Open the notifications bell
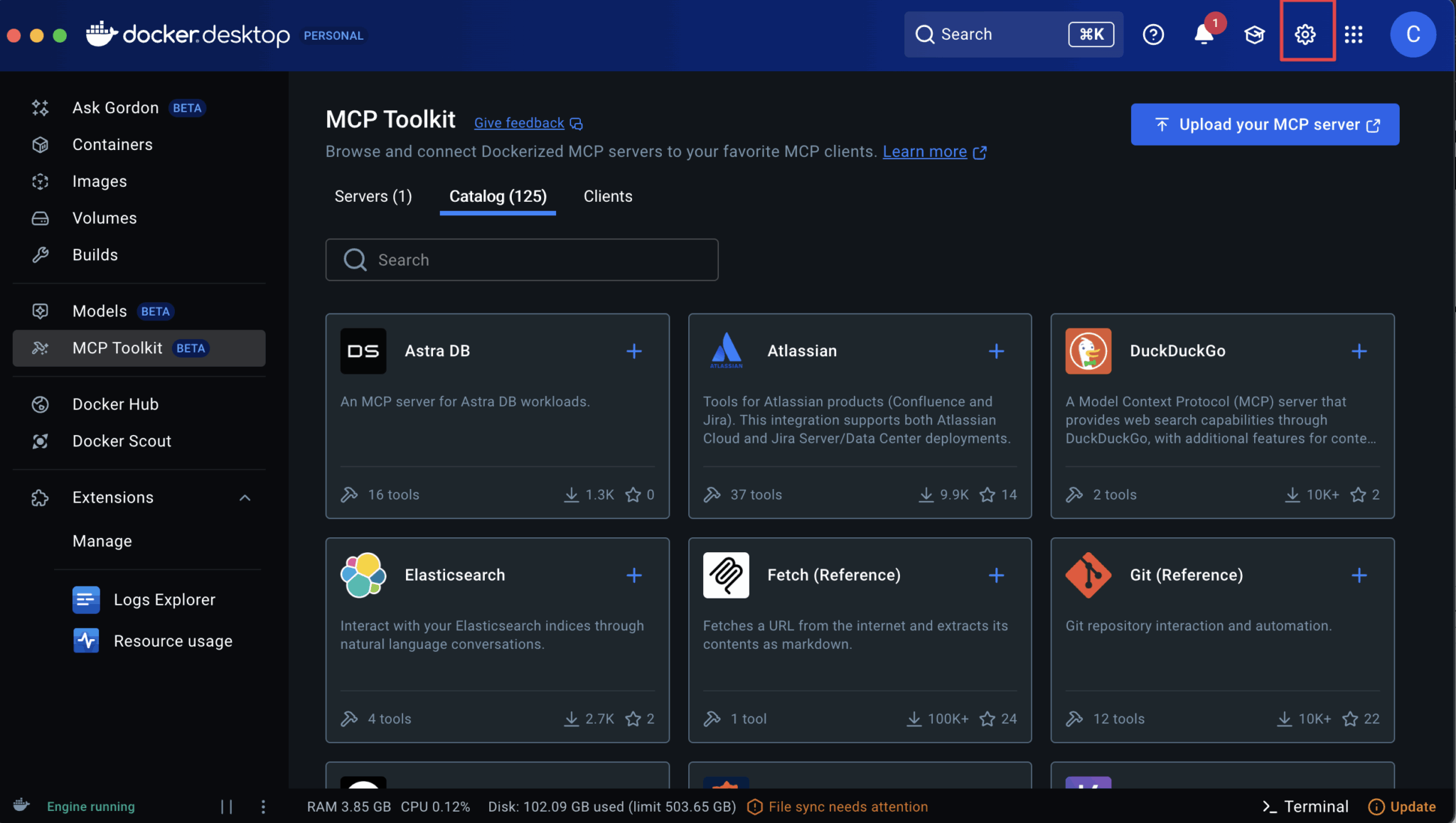The width and height of the screenshot is (1456, 823). (x=1203, y=33)
